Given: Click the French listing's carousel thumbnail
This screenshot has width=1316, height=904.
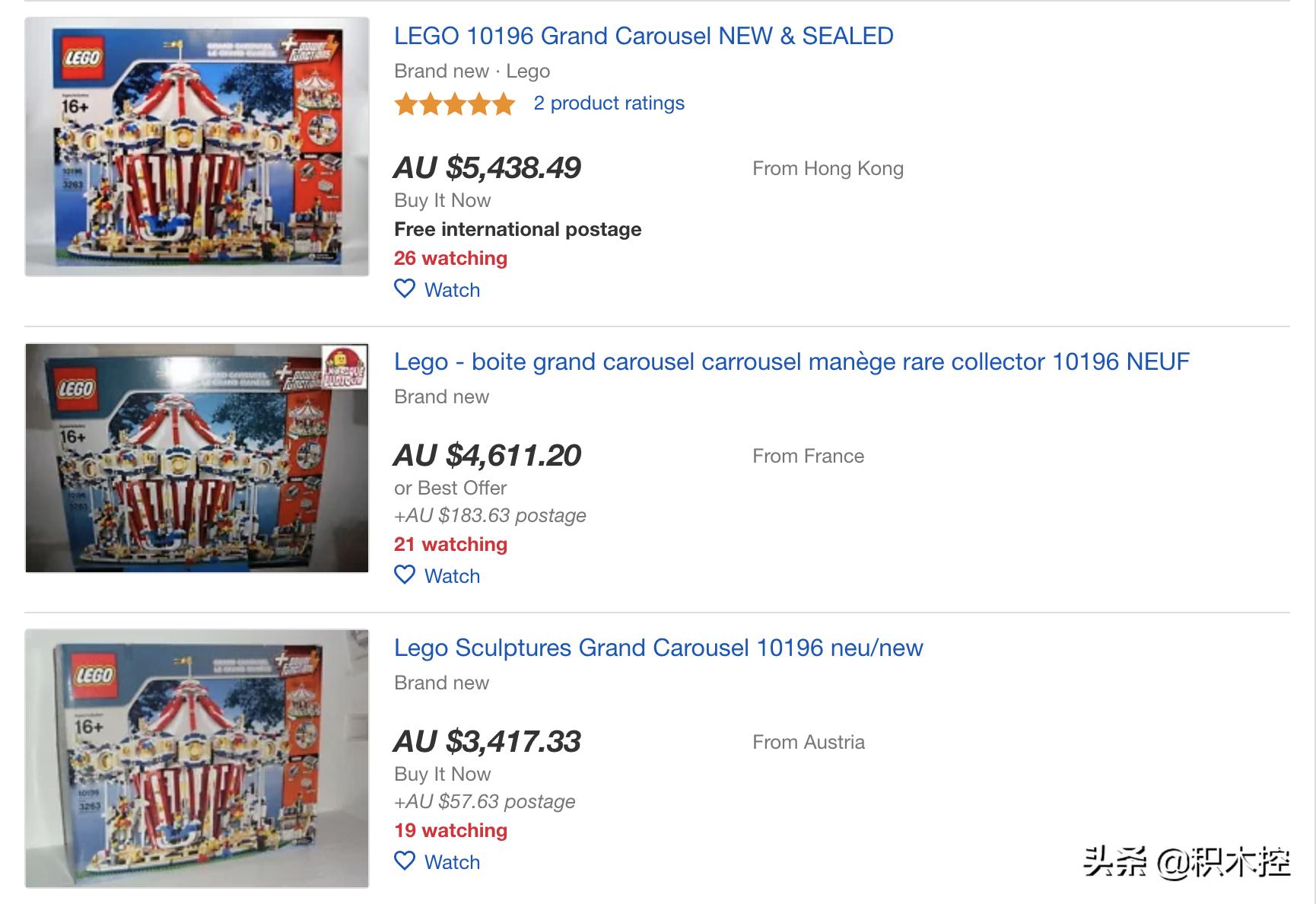Looking at the screenshot, I should tap(197, 458).
